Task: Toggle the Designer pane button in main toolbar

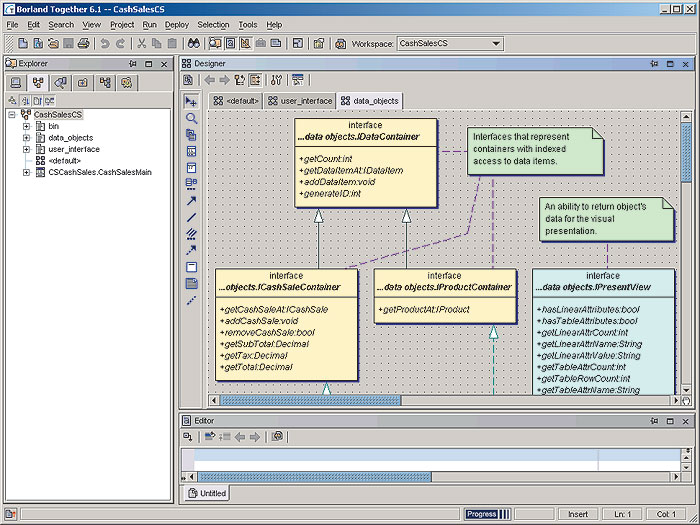Action: (246, 43)
